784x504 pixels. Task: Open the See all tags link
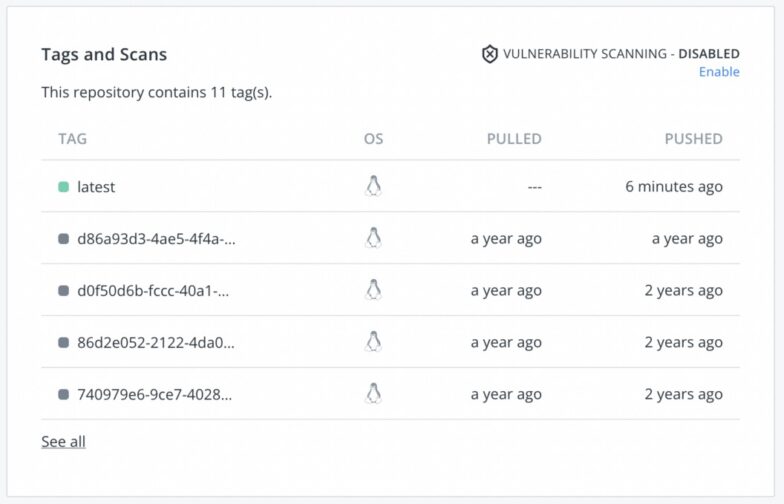(x=64, y=442)
